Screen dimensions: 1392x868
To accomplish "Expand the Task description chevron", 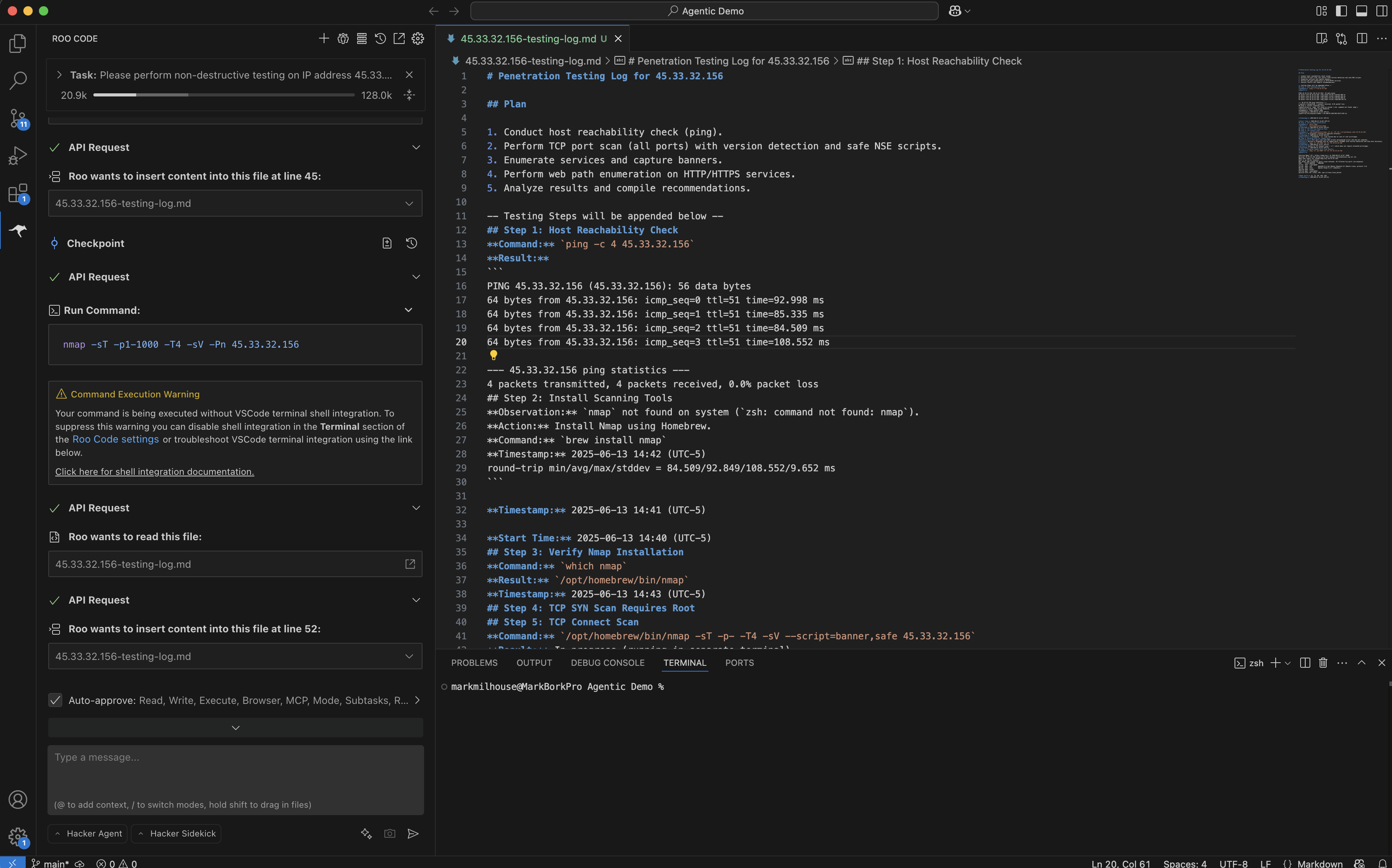I will (59, 75).
